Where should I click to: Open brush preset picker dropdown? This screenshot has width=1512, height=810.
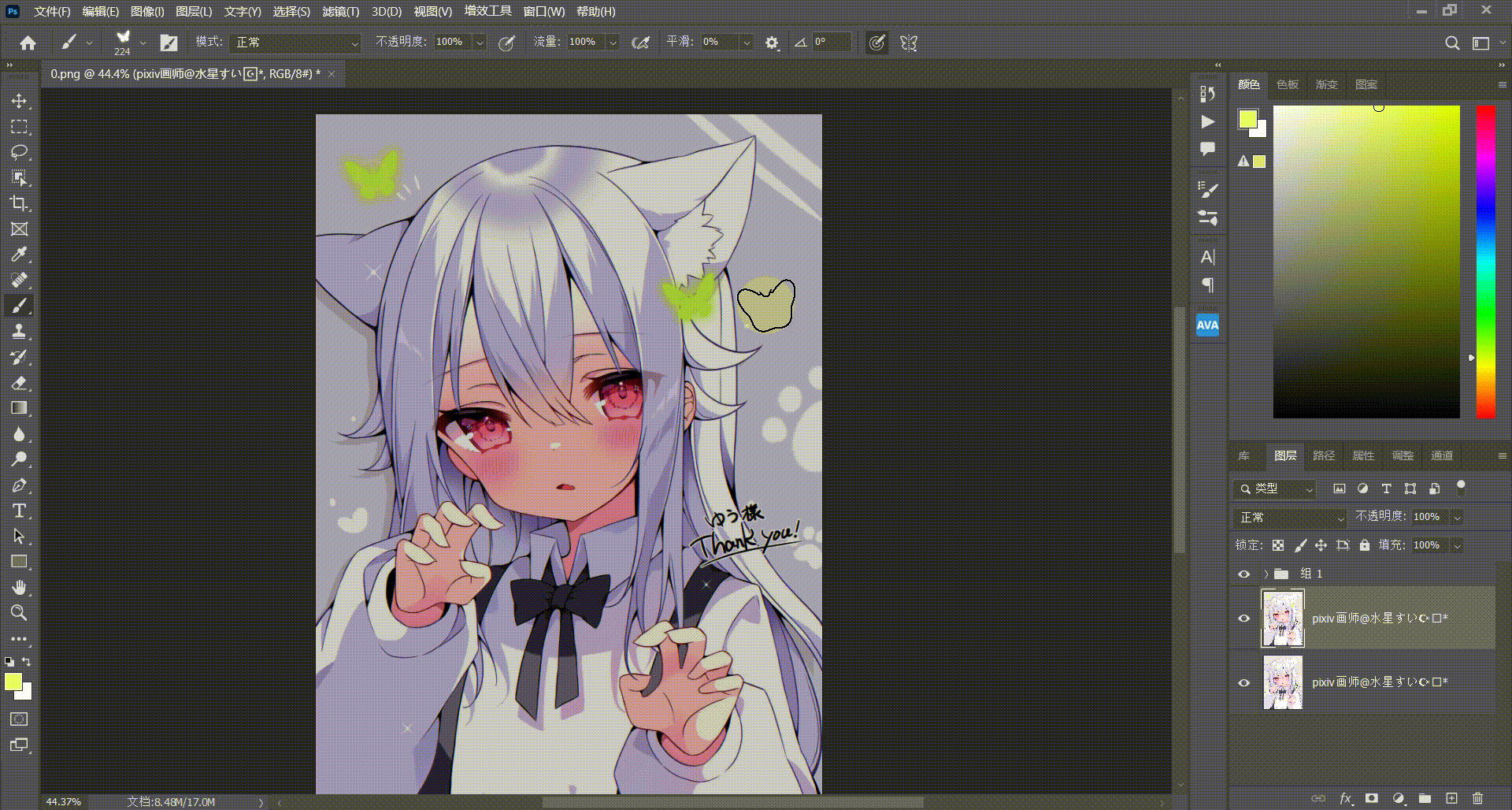click(x=143, y=43)
